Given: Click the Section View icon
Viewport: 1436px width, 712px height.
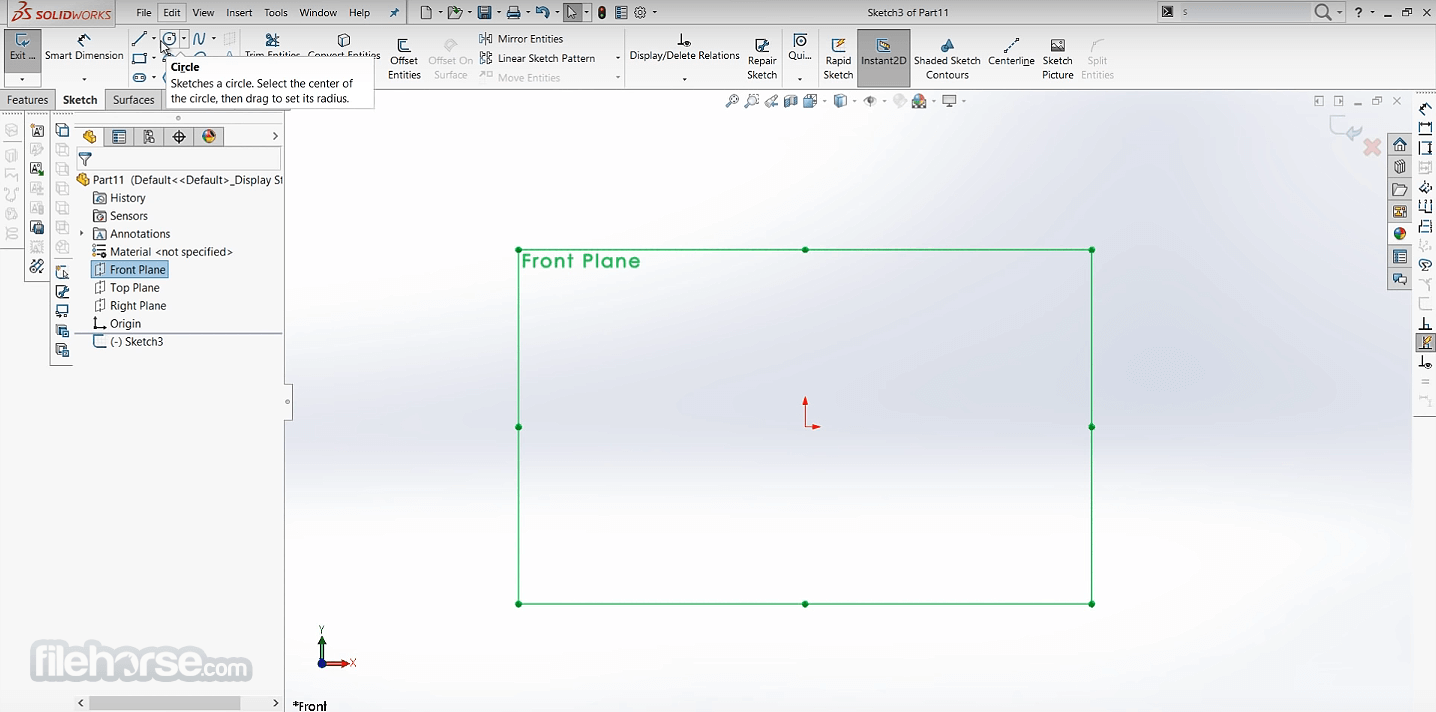Looking at the screenshot, I should [791, 101].
